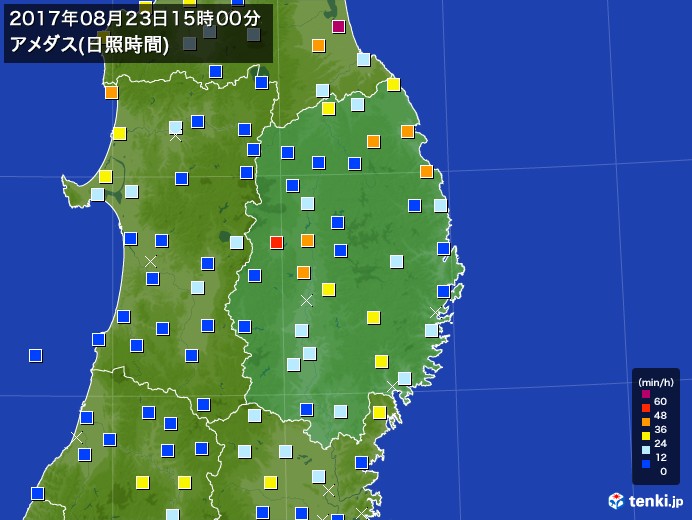Click the tenki.jp logo

(645, 501)
